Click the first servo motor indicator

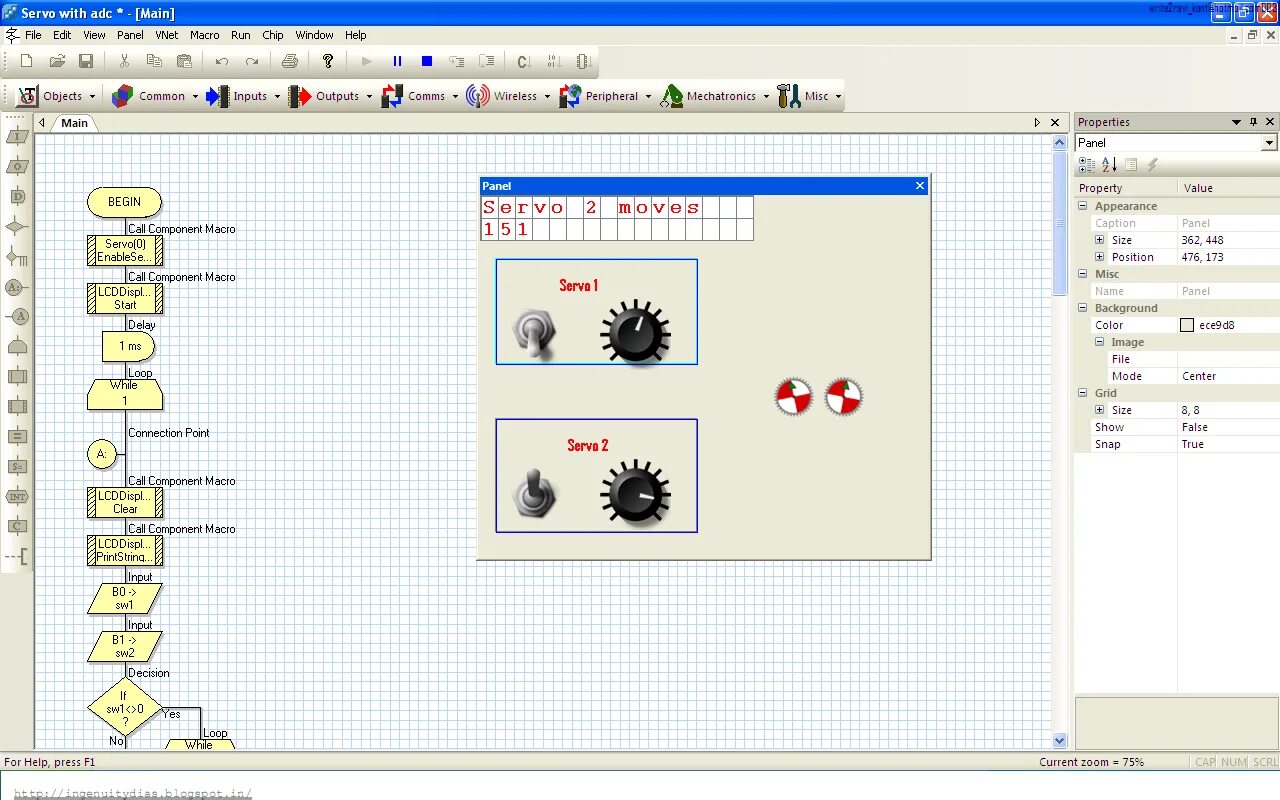[794, 397]
